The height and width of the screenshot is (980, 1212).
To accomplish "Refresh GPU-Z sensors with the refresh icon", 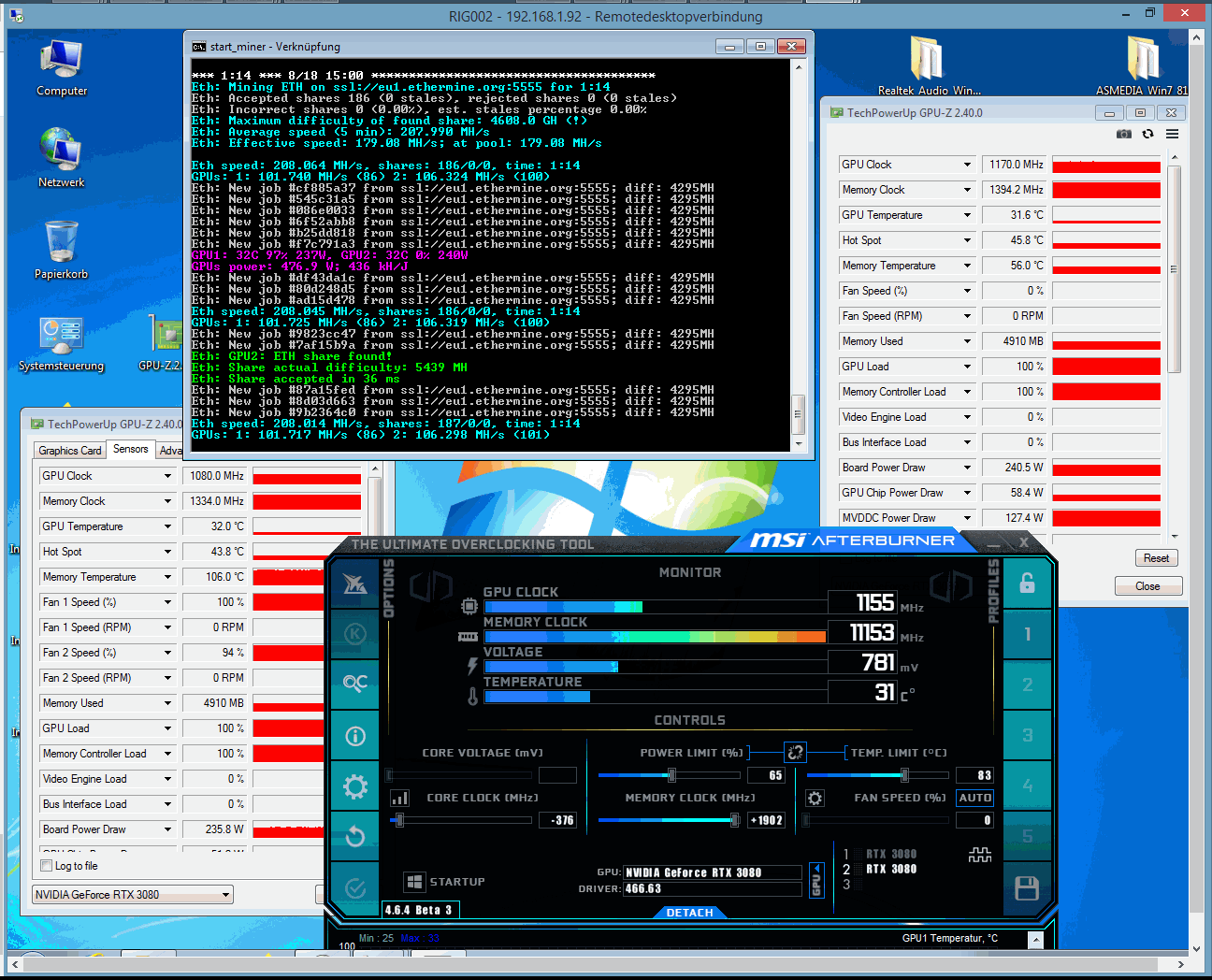I will [x=1147, y=134].
